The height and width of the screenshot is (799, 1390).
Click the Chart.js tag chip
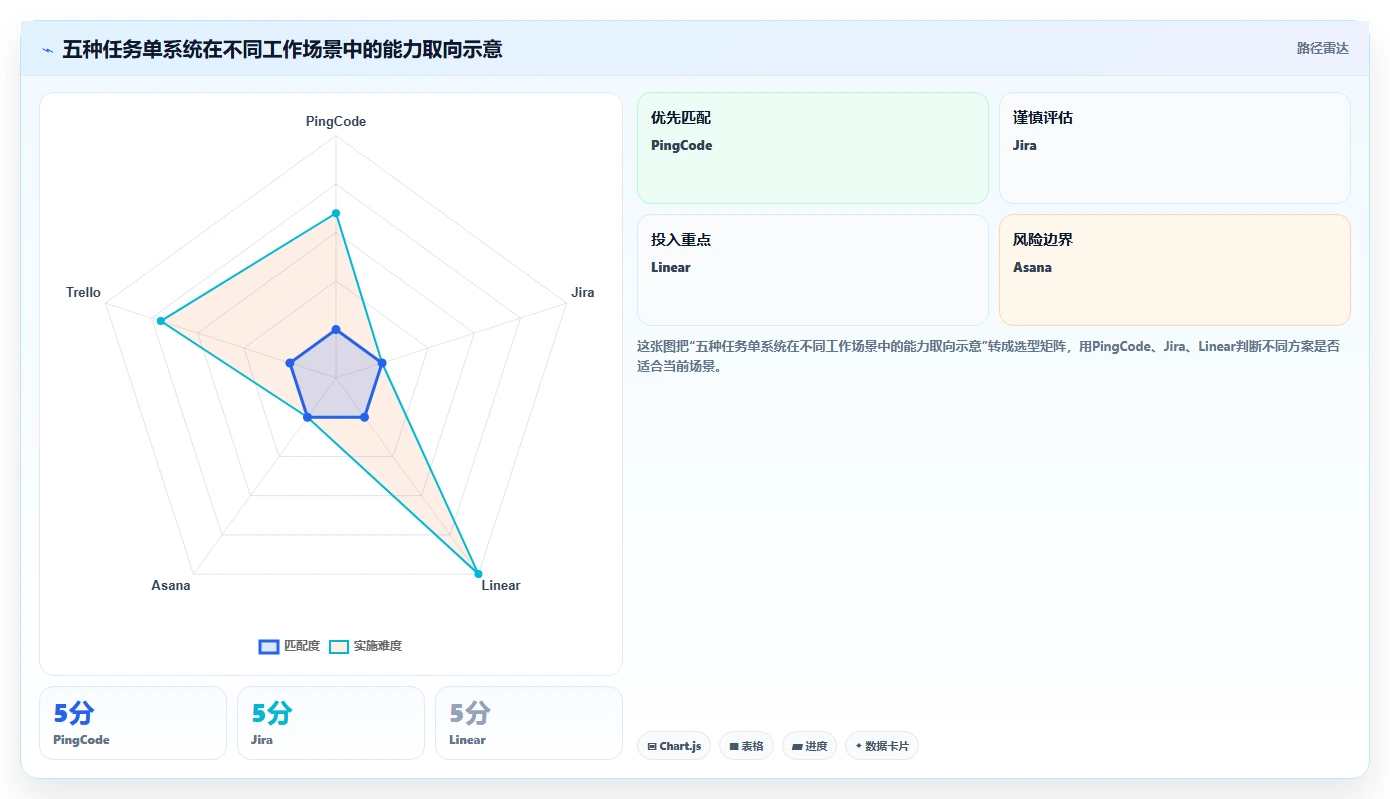coord(674,746)
